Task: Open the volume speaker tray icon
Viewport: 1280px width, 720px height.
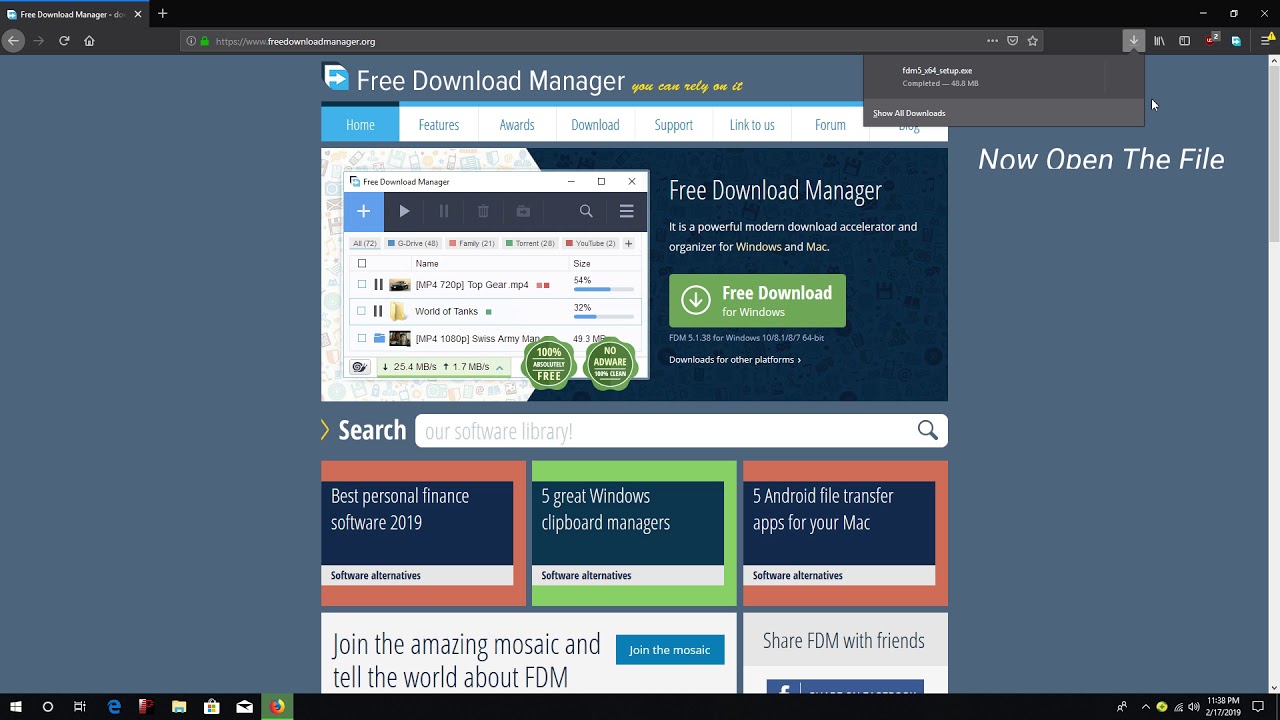Action: pos(1193,707)
